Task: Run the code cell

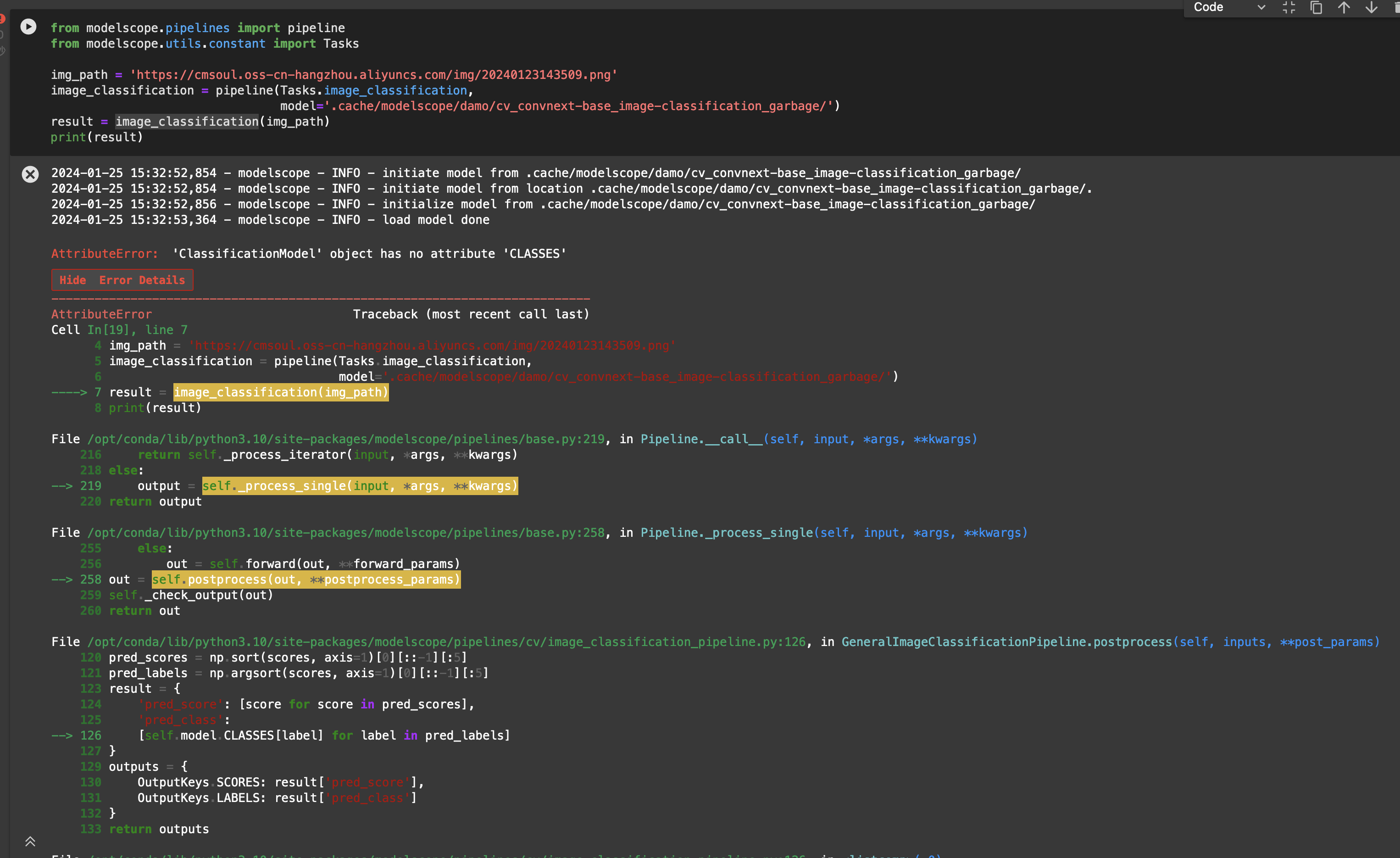Action: pos(28,27)
